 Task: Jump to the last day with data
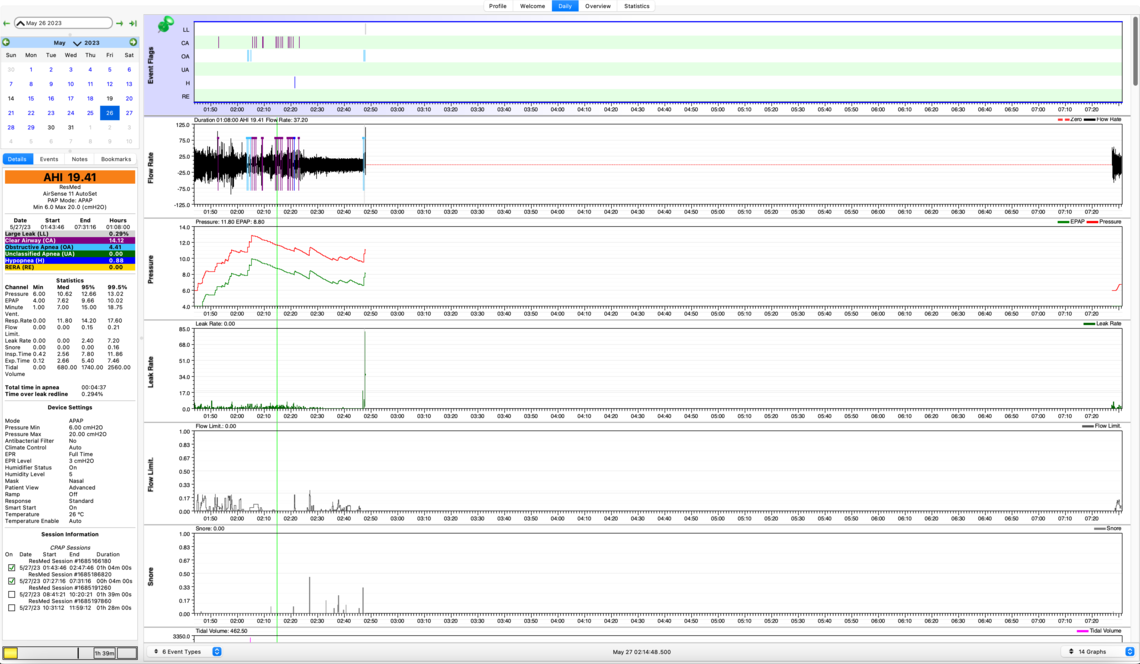(x=132, y=23)
